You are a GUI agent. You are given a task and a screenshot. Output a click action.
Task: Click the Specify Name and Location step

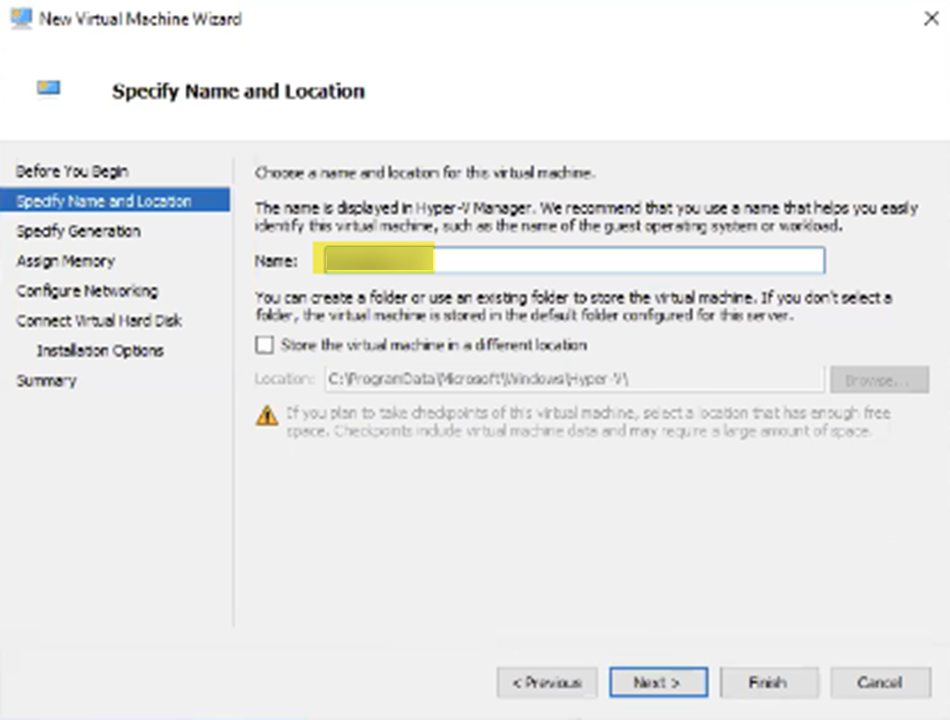tap(94, 201)
